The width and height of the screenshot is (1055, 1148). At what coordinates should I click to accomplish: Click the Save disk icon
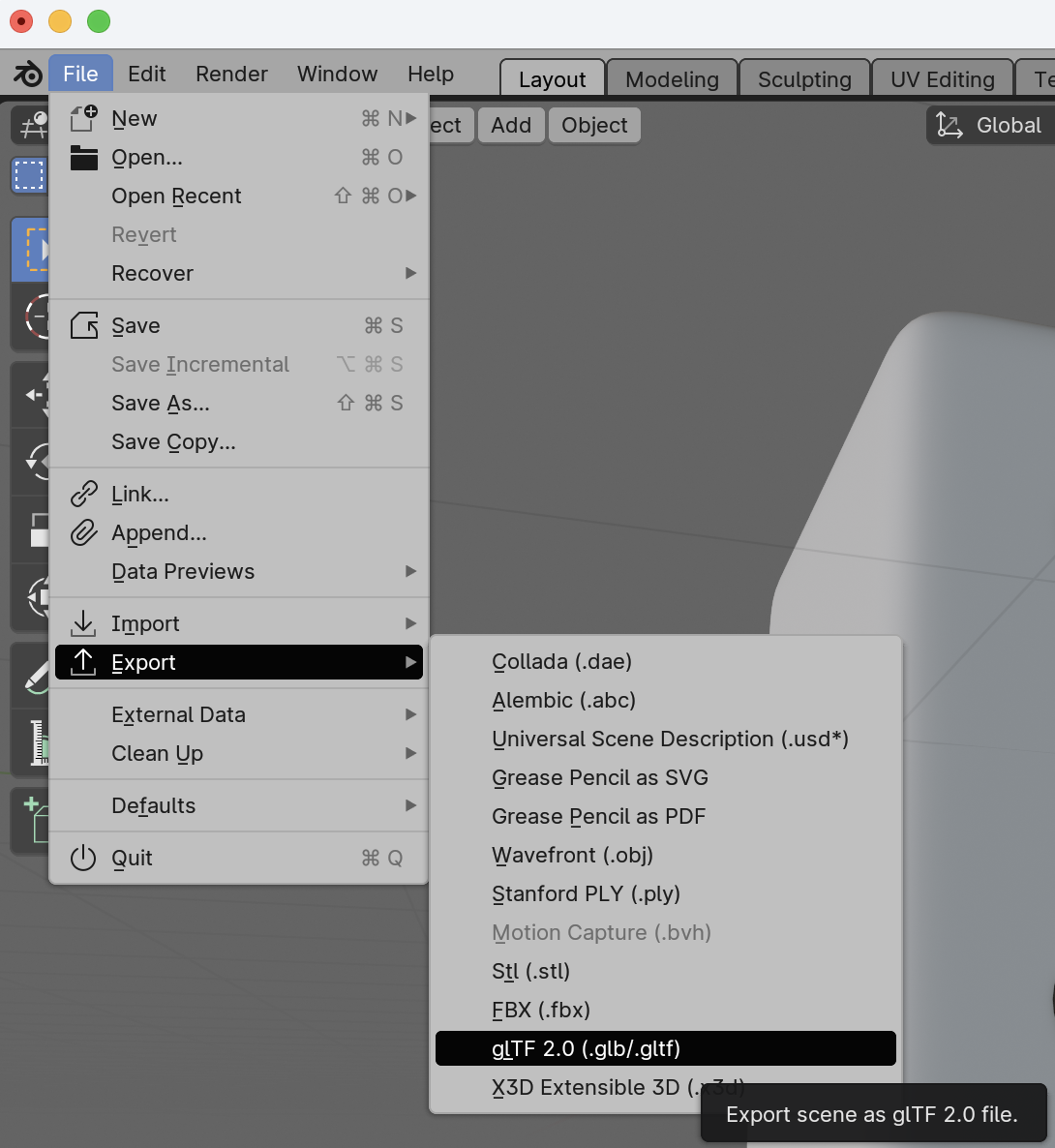point(83,325)
